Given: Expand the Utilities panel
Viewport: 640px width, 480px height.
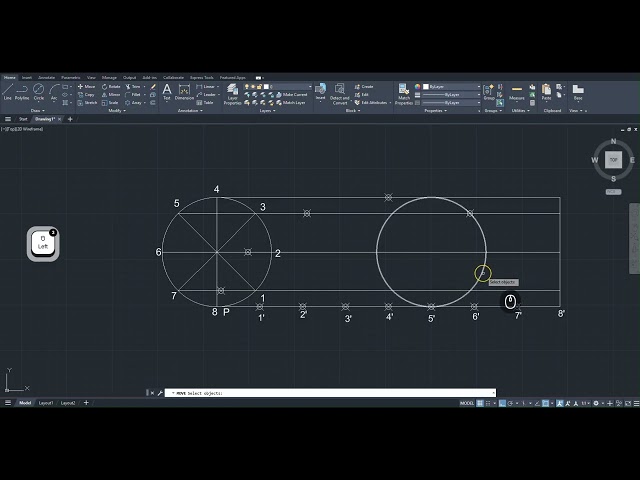Looking at the screenshot, I should coord(520,111).
